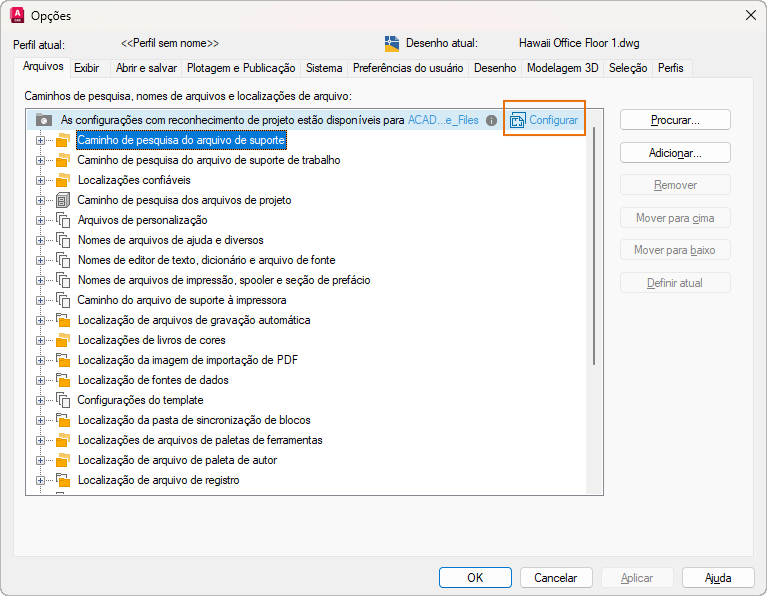Click folder icon beside Localização de fontes de dados

click(63, 380)
